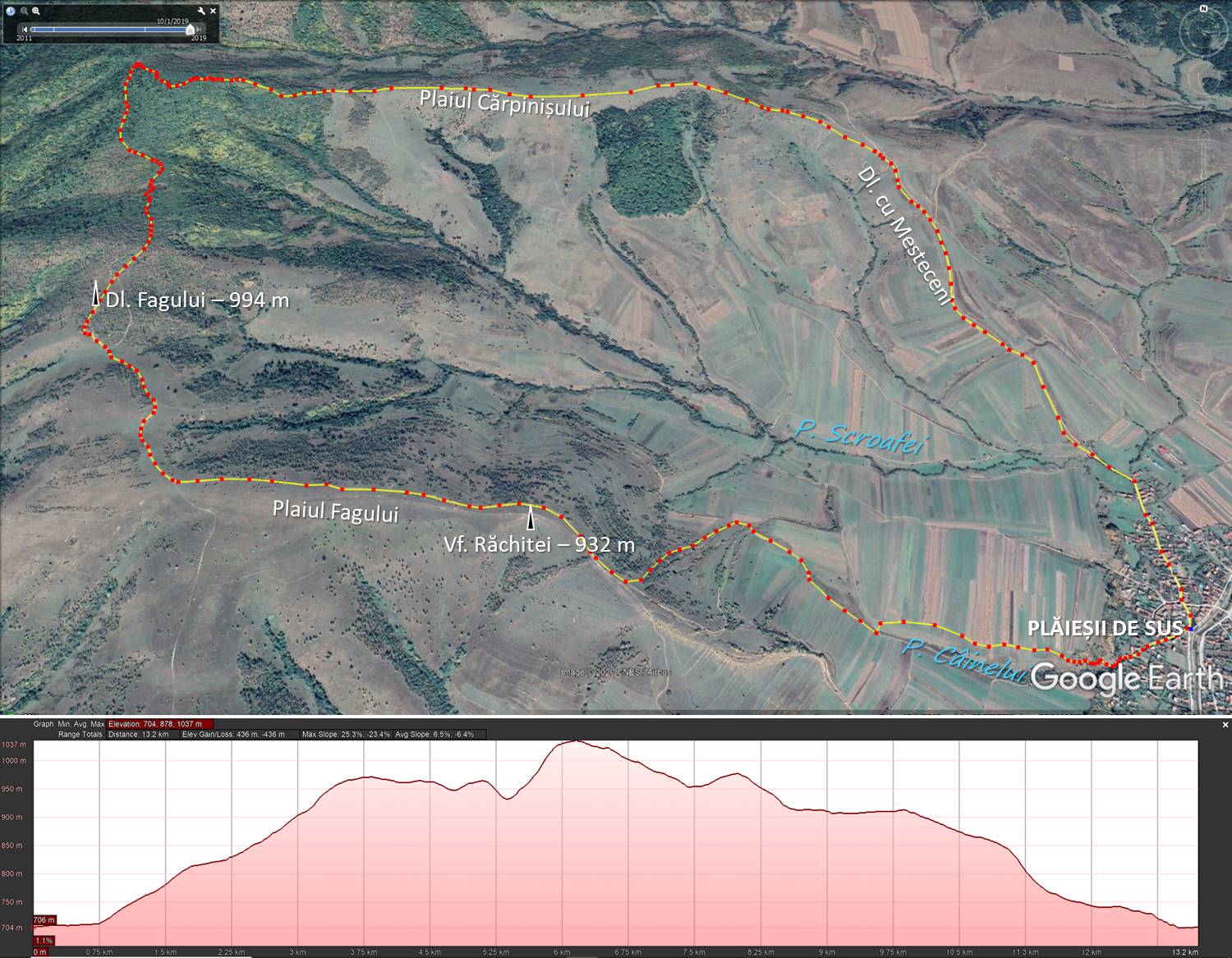Zoom in the time slider range
This screenshot has width=1232, height=958.
pyautogui.click(x=36, y=11)
